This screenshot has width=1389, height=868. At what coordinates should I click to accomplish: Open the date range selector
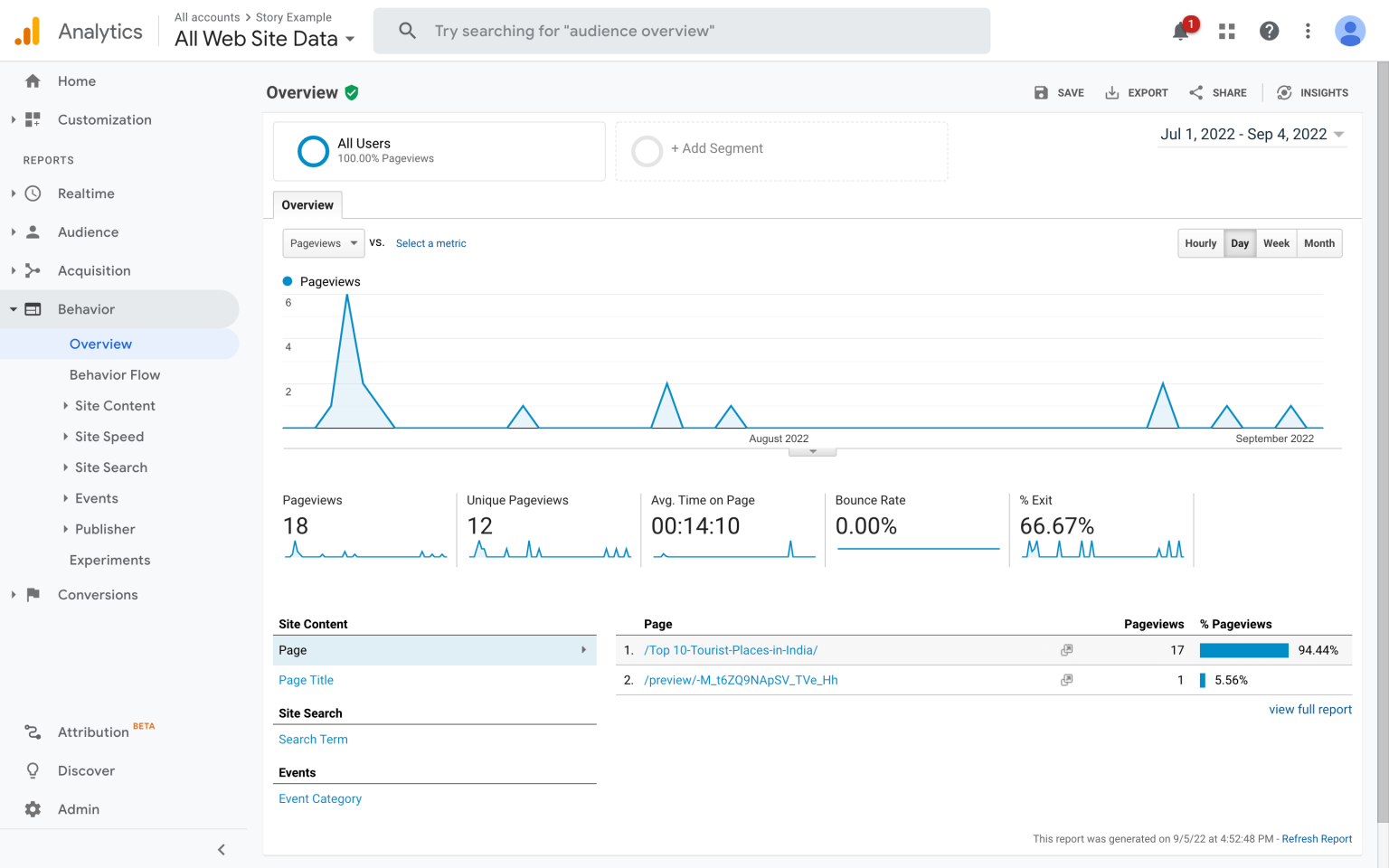tap(1252, 134)
